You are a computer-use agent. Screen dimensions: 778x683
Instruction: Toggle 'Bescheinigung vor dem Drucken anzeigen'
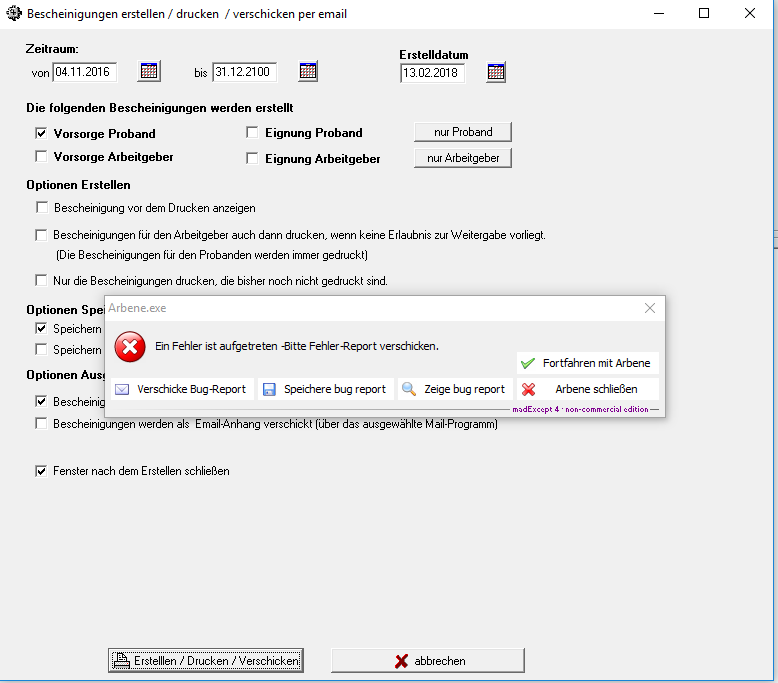pos(41,208)
